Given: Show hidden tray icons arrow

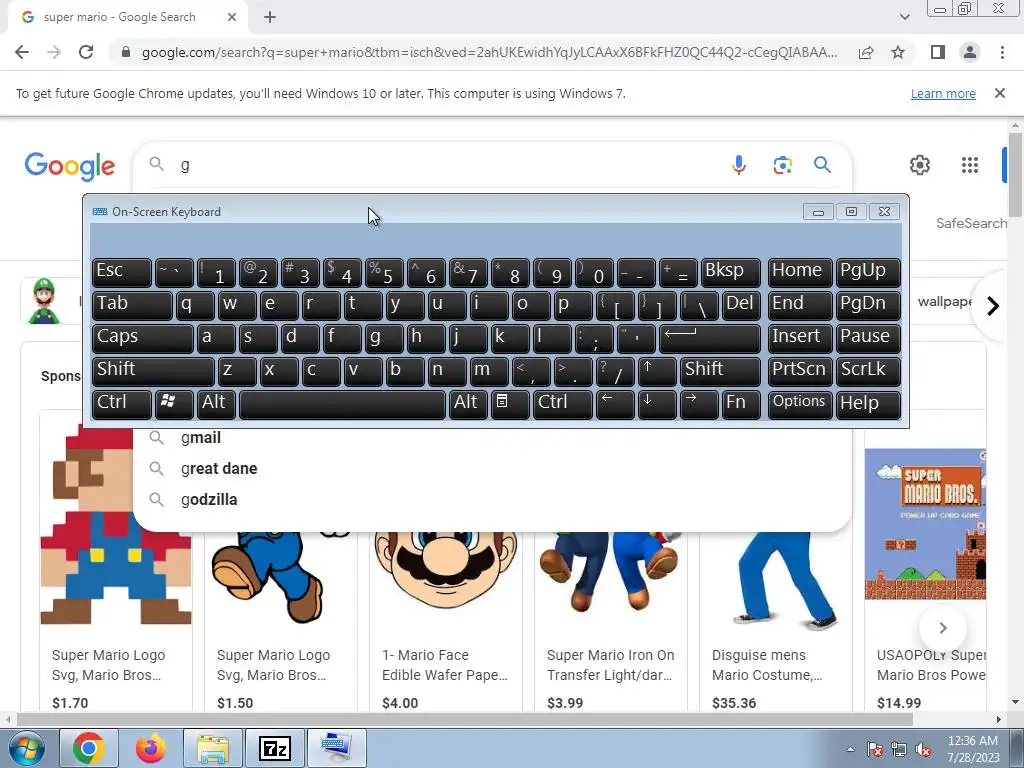Looking at the screenshot, I should click(850, 750).
